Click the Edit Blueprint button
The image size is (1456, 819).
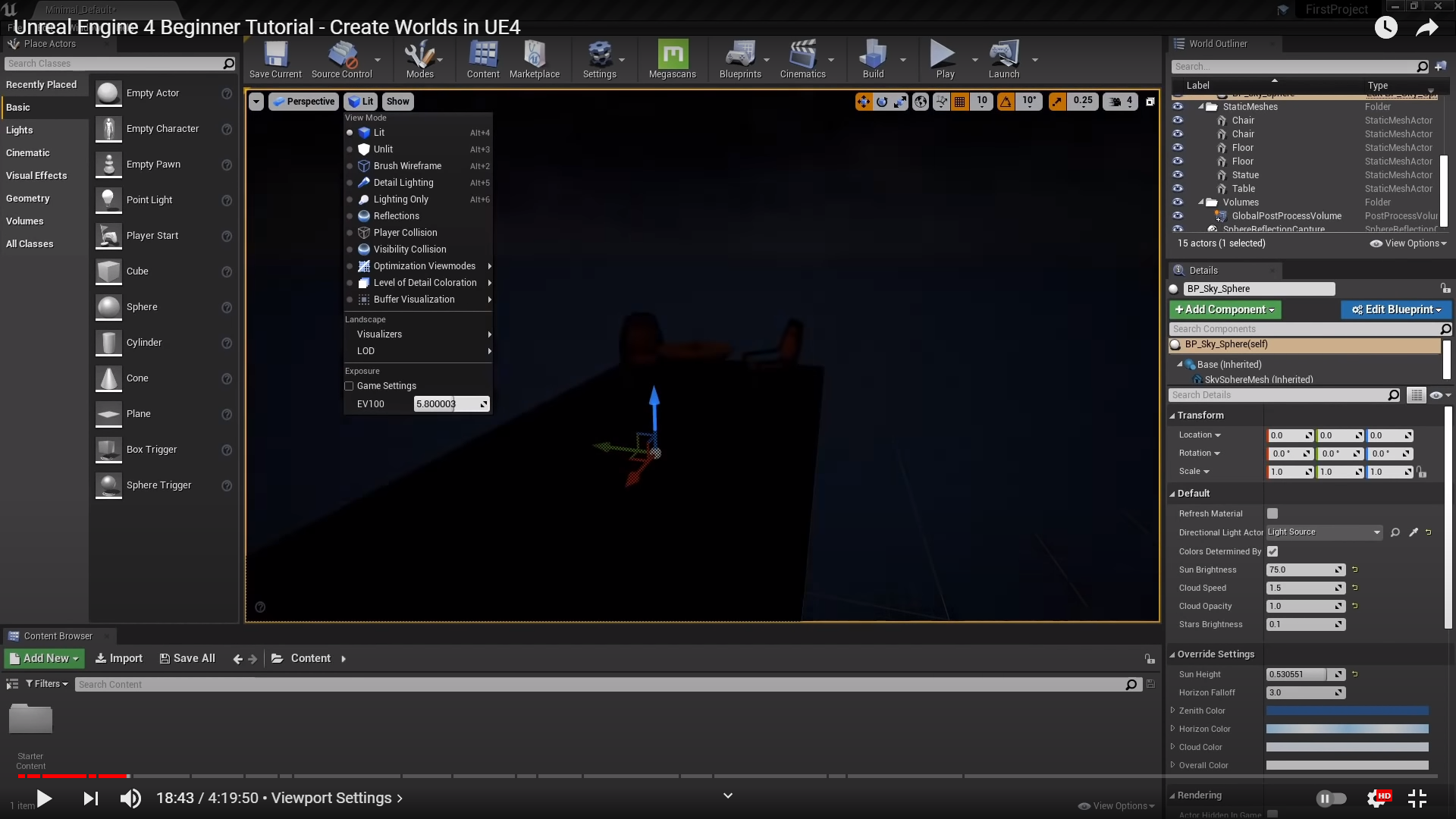[1395, 309]
